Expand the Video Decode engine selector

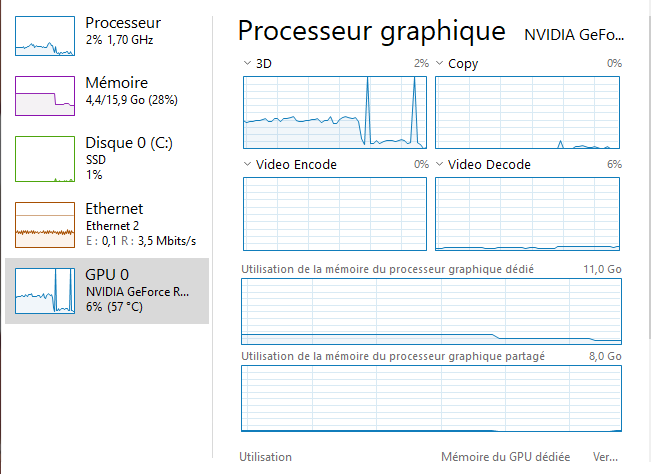439,164
